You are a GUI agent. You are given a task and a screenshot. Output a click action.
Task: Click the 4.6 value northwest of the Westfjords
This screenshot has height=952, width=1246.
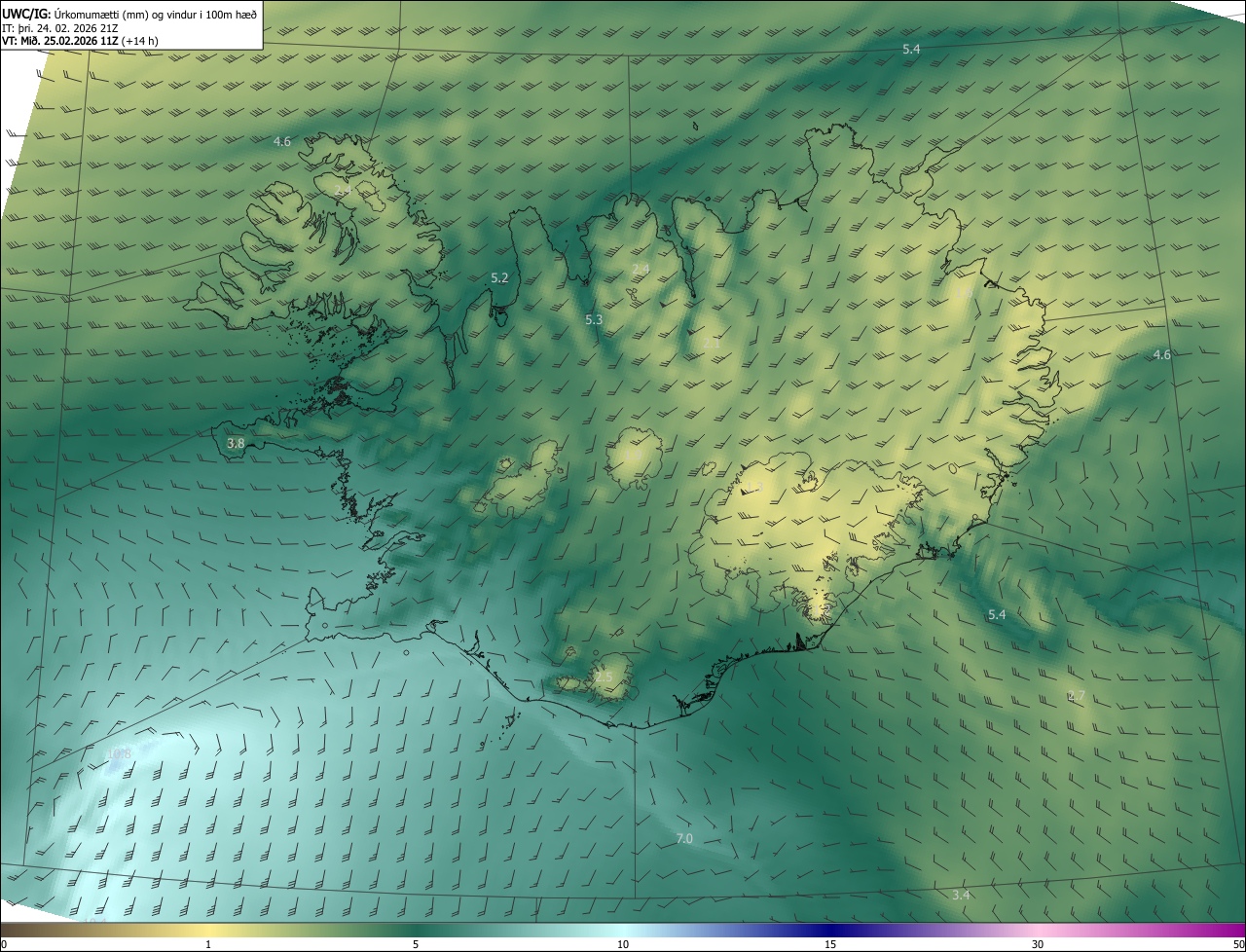pyautogui.click(x=282, y=141)
